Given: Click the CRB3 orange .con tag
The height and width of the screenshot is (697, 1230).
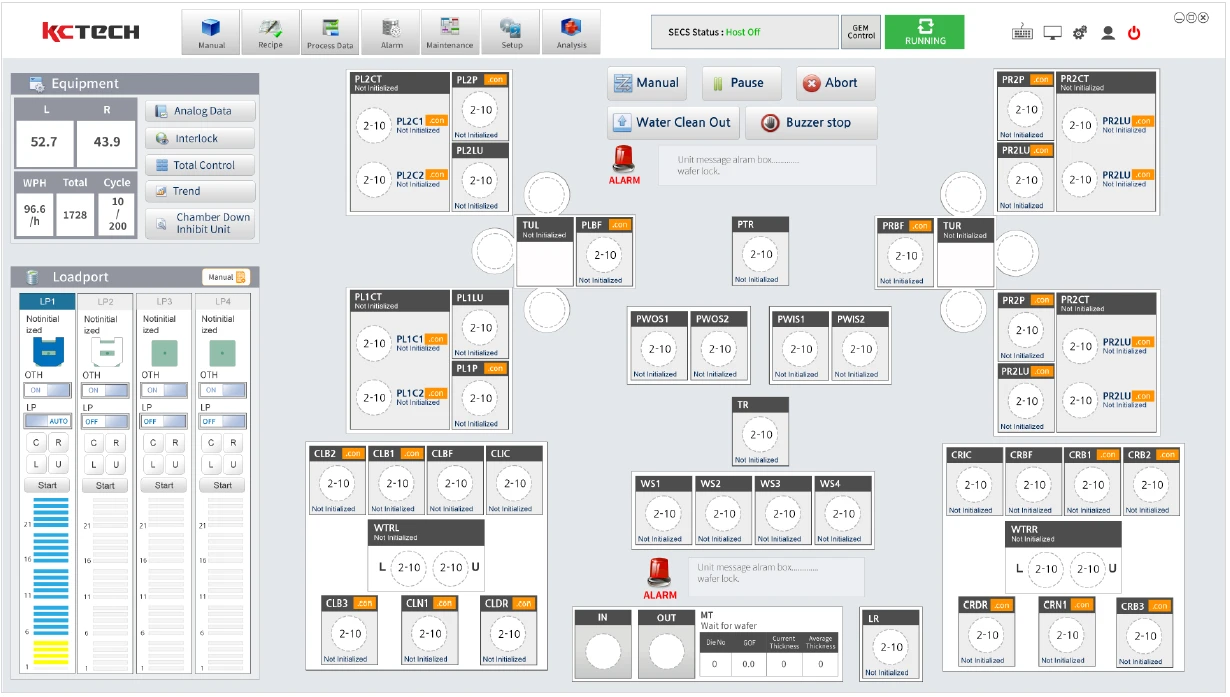Looking at the screenshot, I should click(1160, 606).
